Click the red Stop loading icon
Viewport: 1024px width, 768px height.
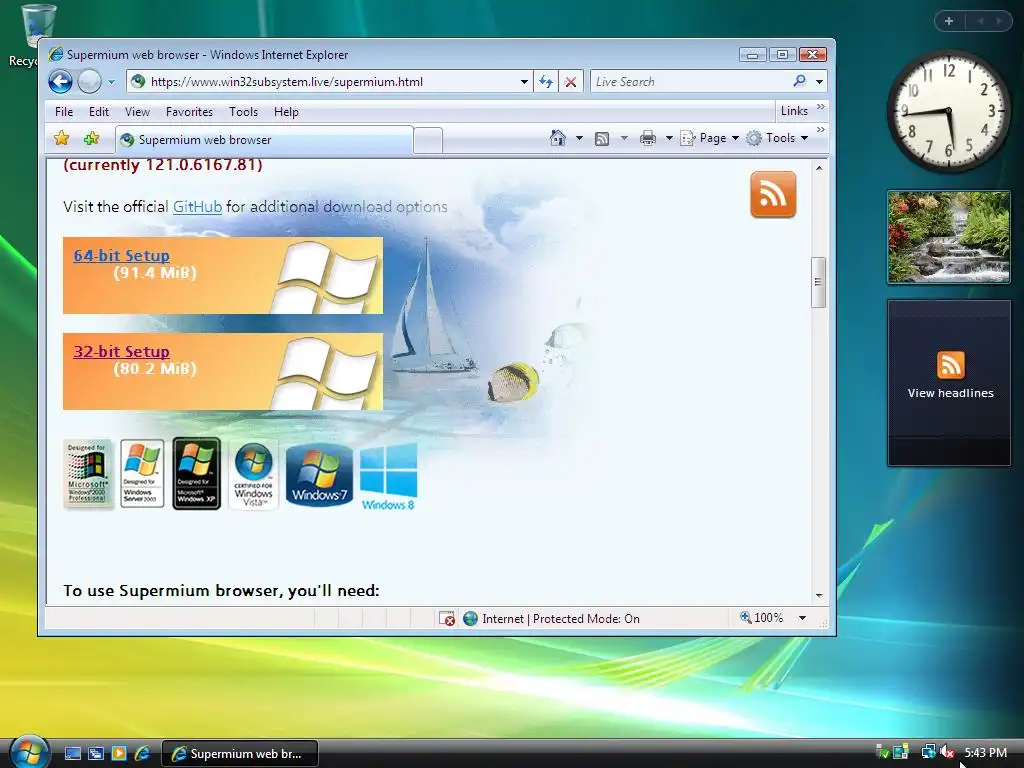(x=570, y=82)
